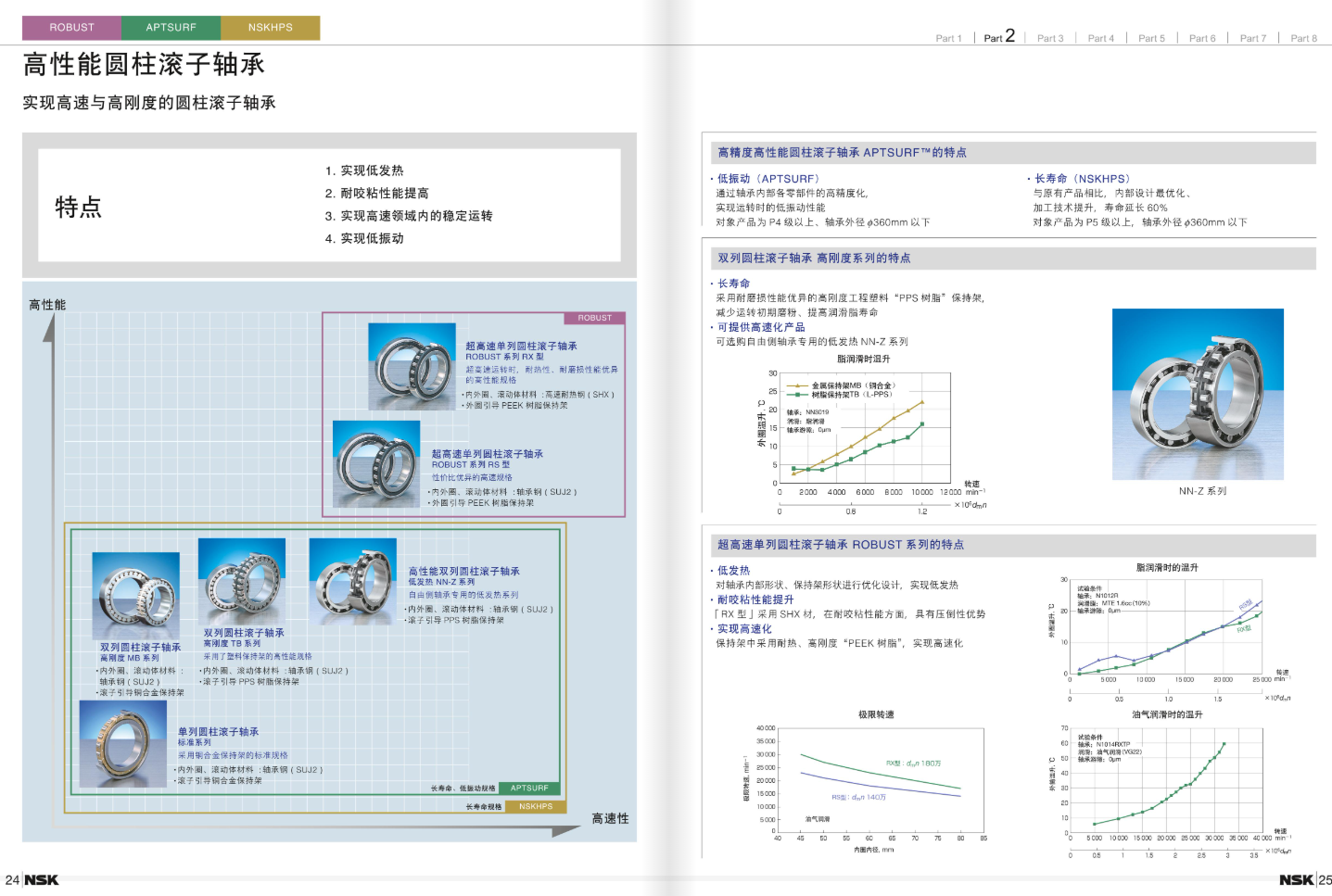Click page number 25
The width and height of the screenshot is (1332, 896).
(1325, 880)
